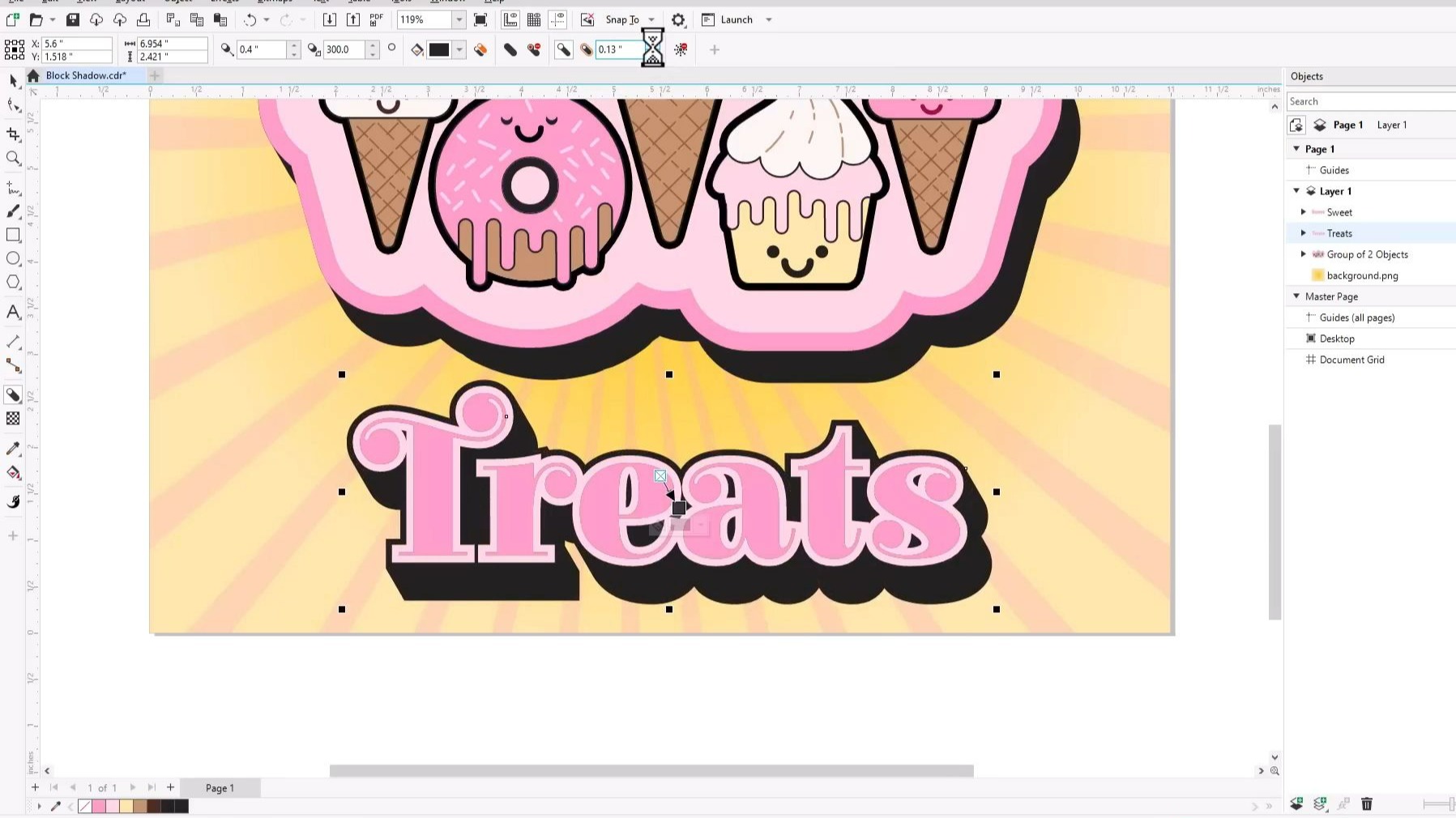The height and width of the screenshot is (818, 1456).
Task: Pick the pink swatch in document palette
Action: tap(98, 806)
